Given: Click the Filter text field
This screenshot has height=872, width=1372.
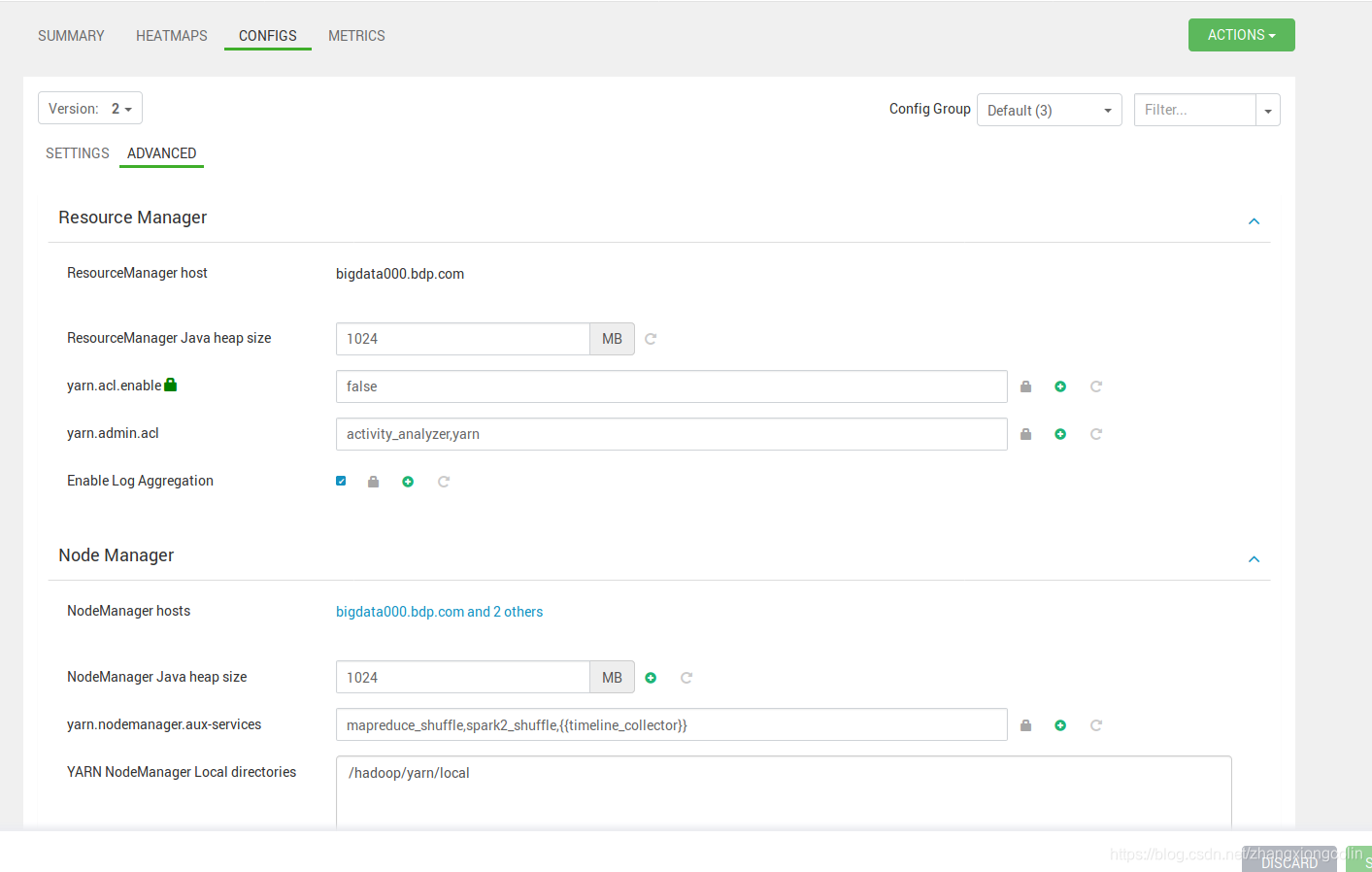Looking at the screenshot, I should (1195, 110).
